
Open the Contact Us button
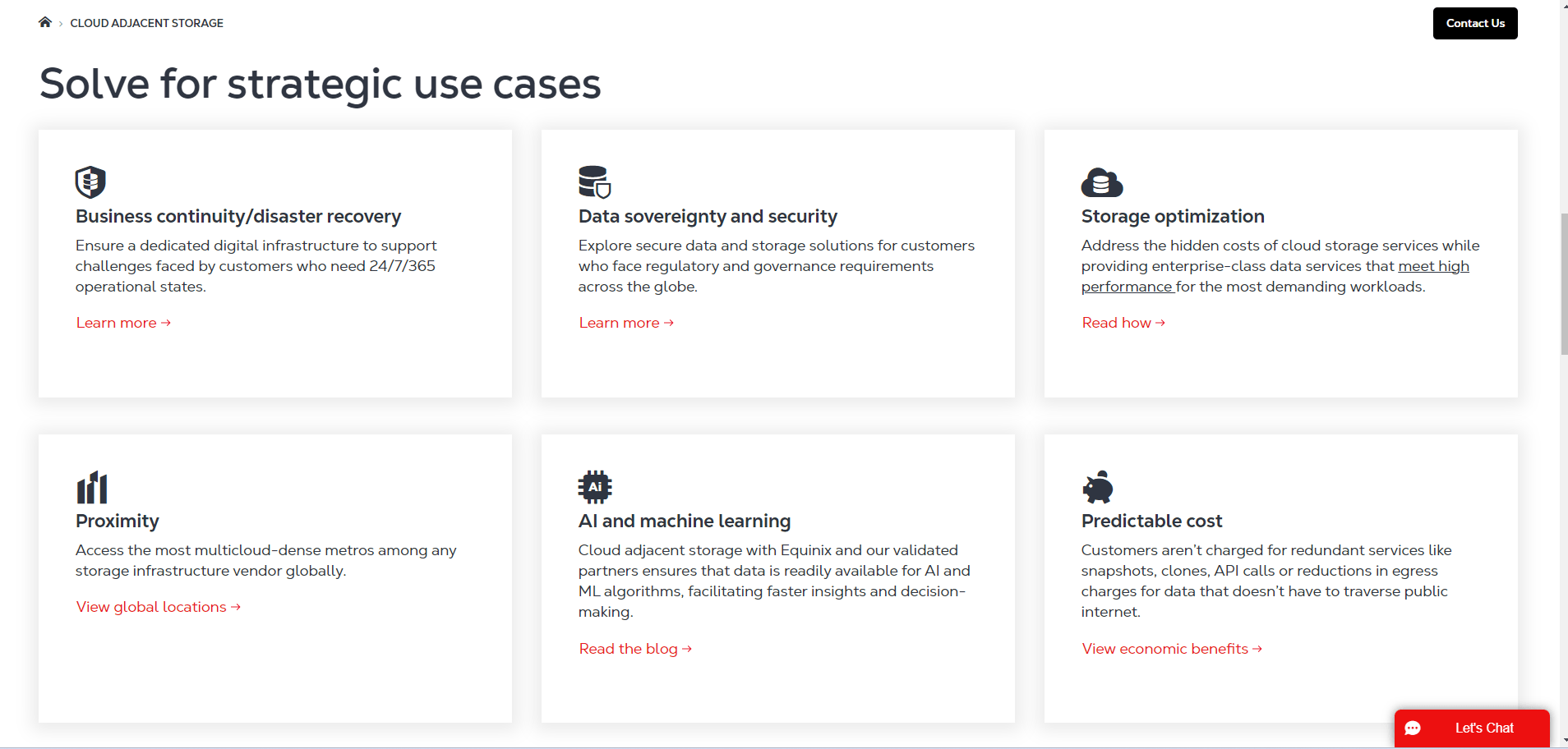click(1474, 23)
